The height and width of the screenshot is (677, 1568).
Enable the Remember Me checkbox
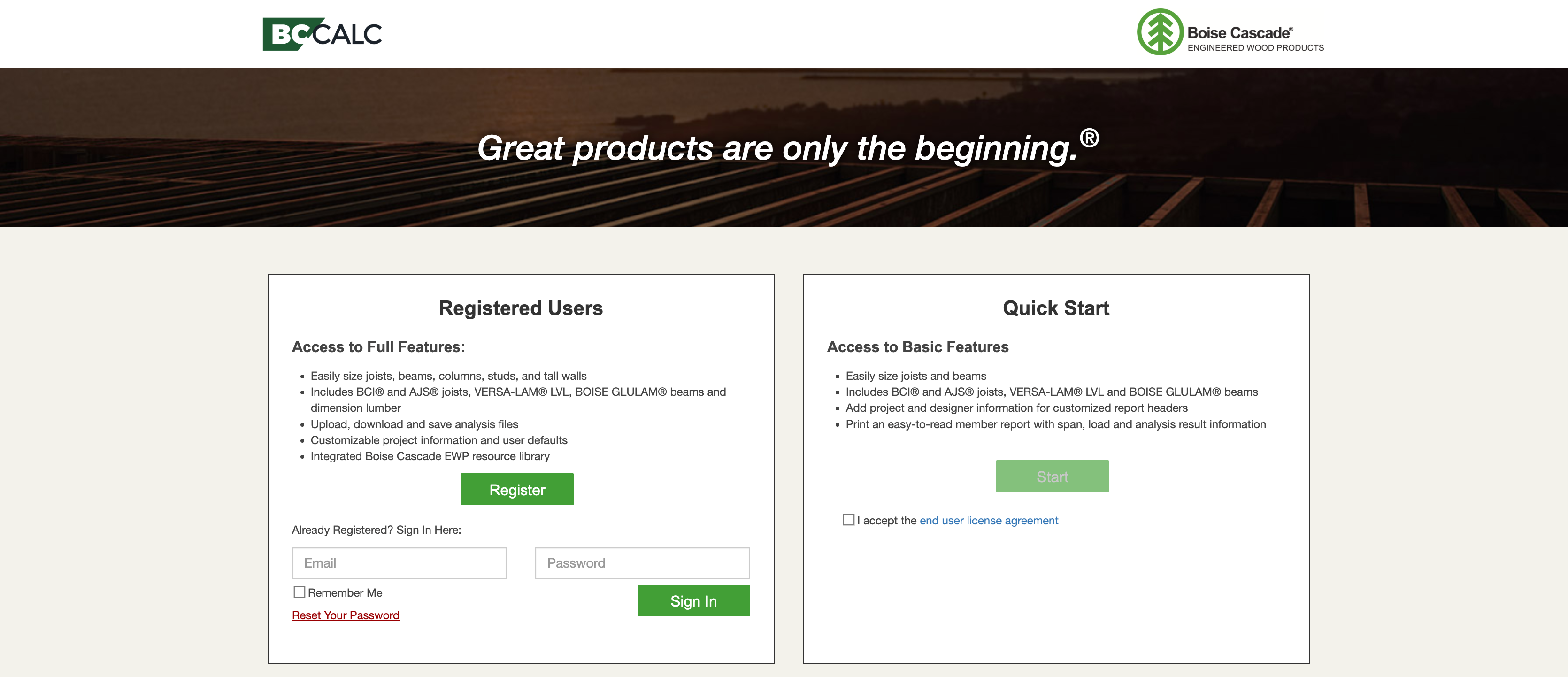(299, 592)
